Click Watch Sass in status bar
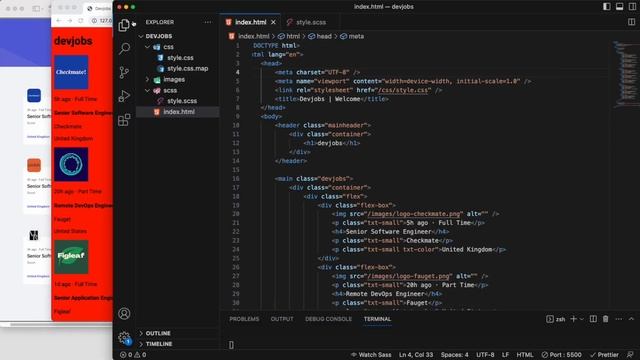The image size is (640, 360). [x=371, y=355]
